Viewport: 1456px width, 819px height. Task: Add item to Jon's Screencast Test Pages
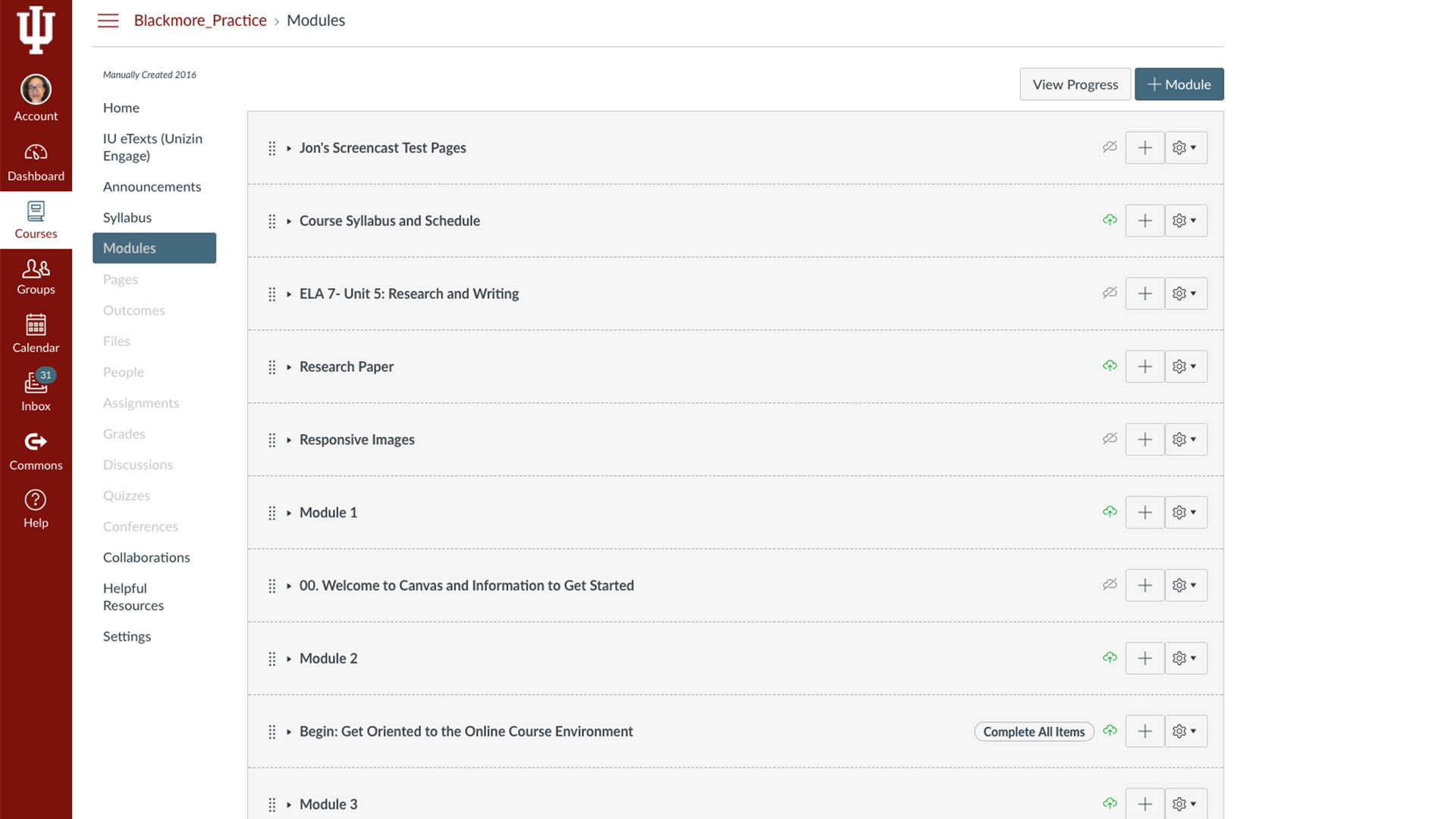coord(1145,148)
